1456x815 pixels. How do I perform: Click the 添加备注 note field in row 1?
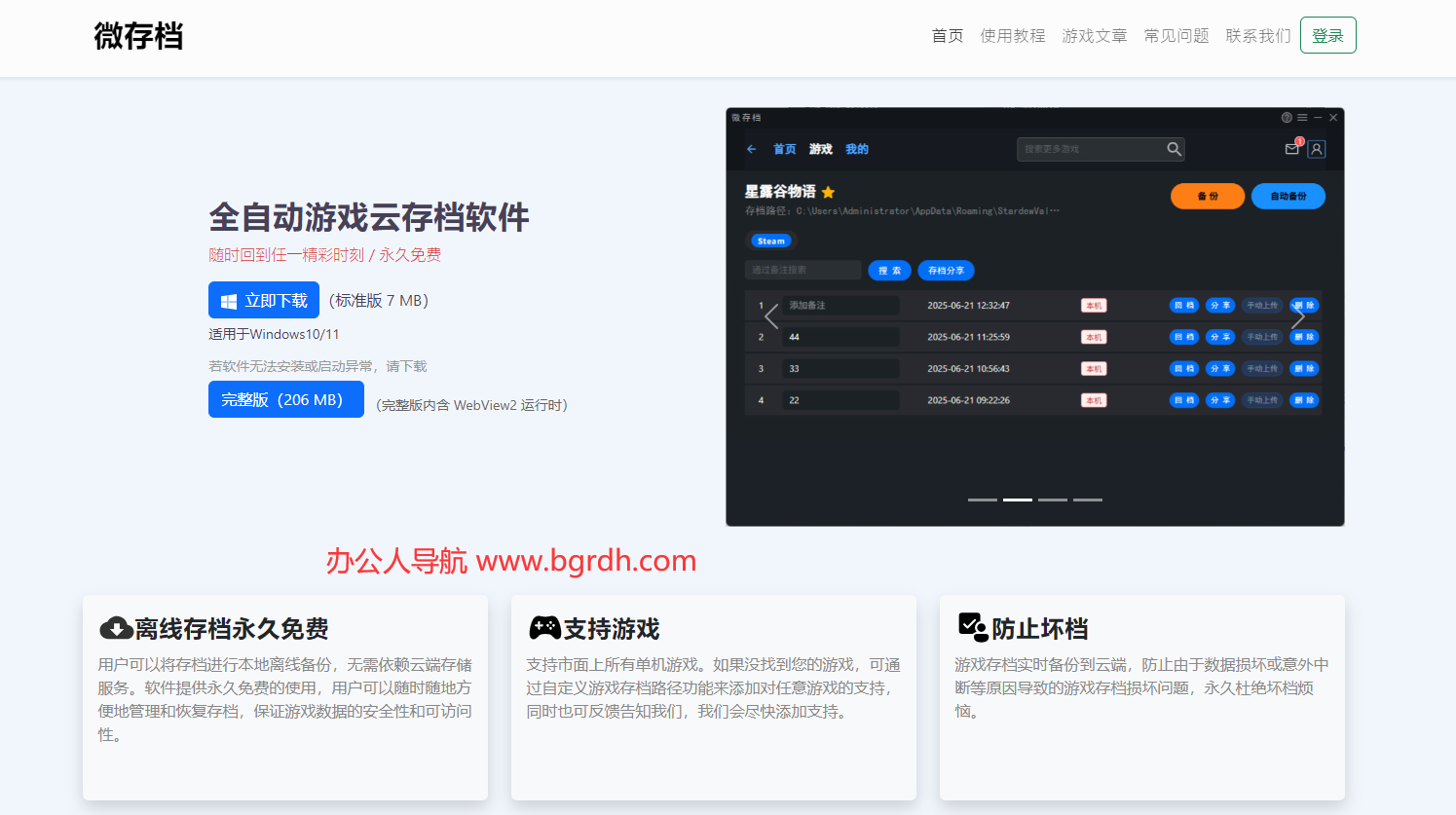click(x=840, y=306)
